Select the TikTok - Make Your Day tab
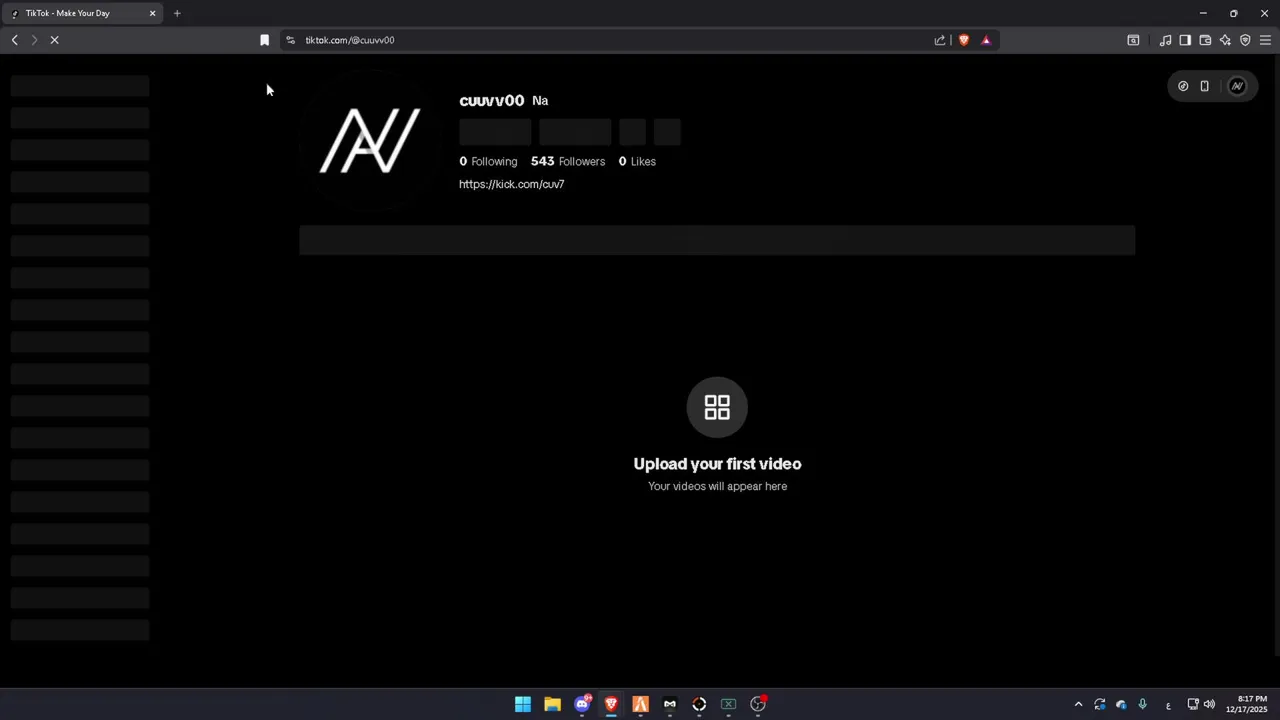Screen dimensions: 1280x720 (84, 13)
